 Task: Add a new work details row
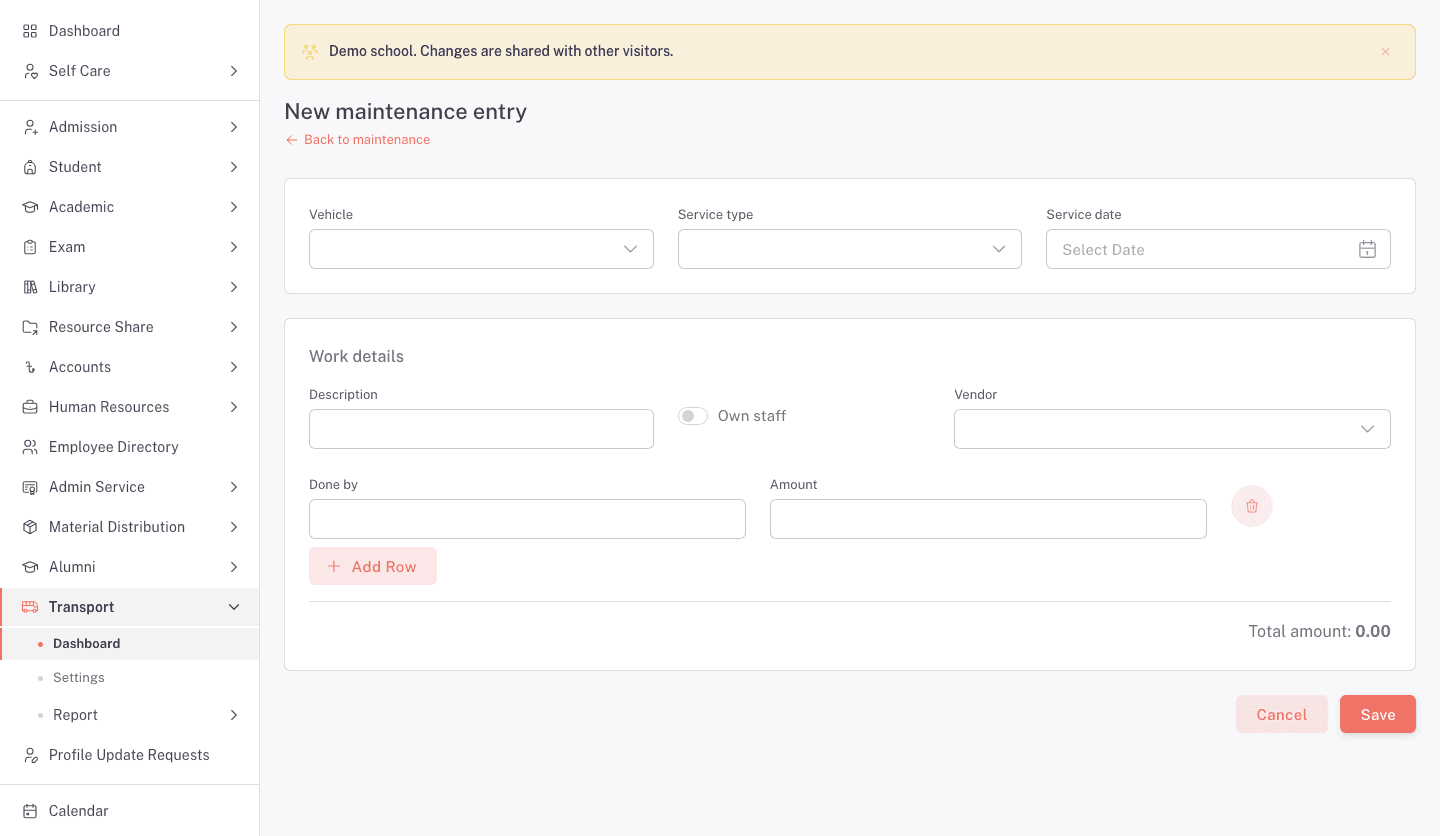point(373,566)
